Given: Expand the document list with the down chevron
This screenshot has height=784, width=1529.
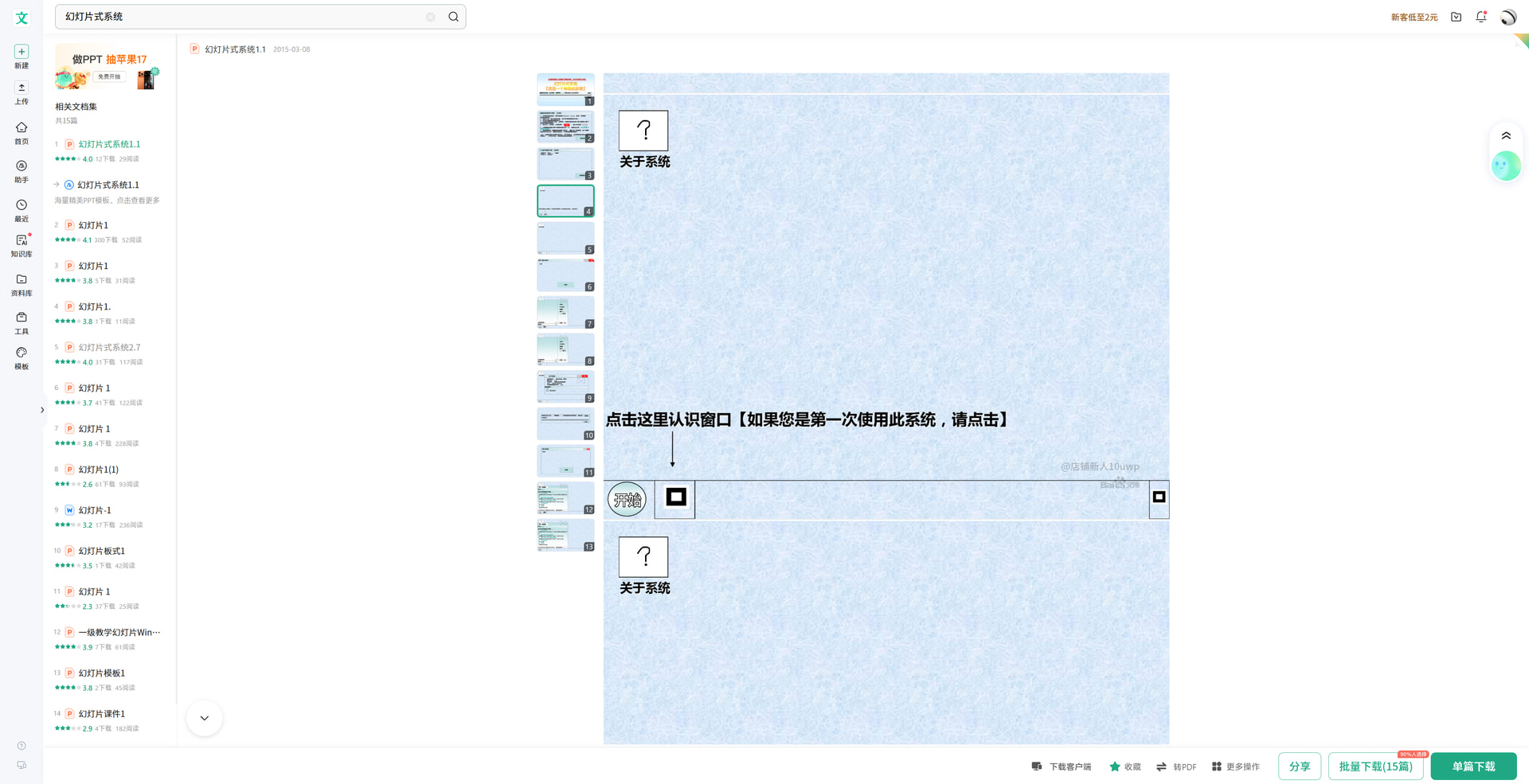Looking at the screenshot, I should [205, 718].
